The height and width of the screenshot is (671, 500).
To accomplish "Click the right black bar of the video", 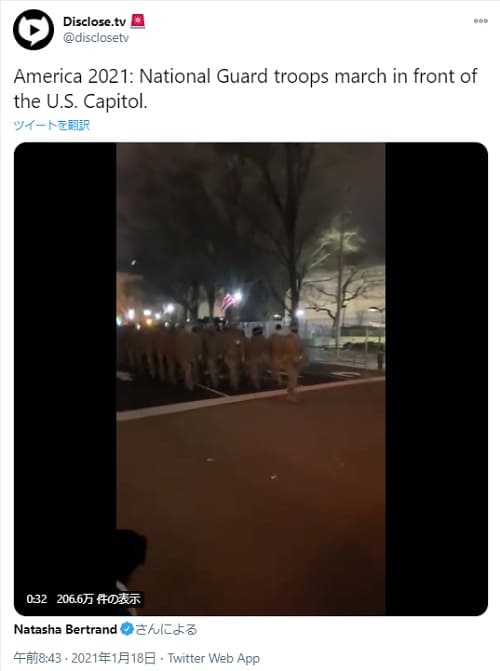I will click(x=436, y=379).
